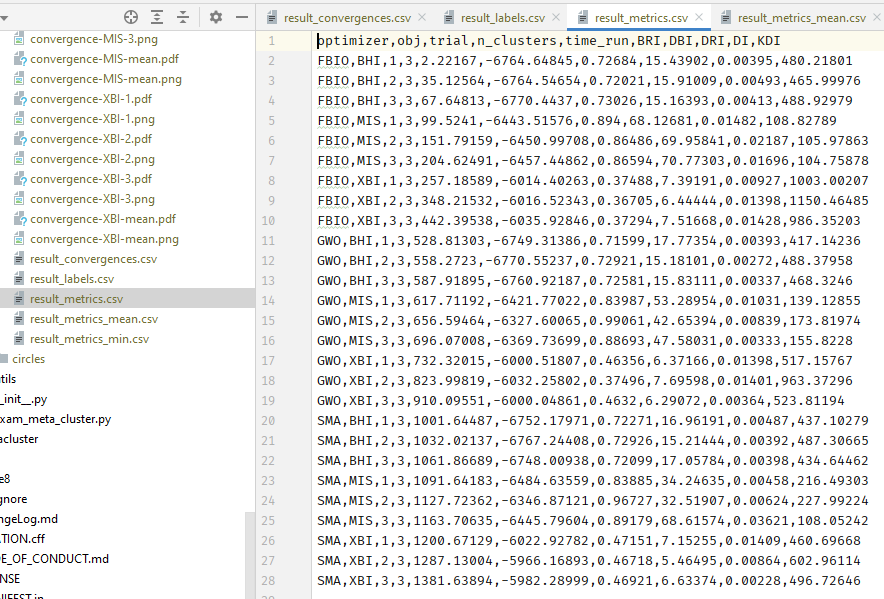884x599 pixels.
Task: Select convergence-XBI-2.pdf in project tree
Action: point(91,139)
